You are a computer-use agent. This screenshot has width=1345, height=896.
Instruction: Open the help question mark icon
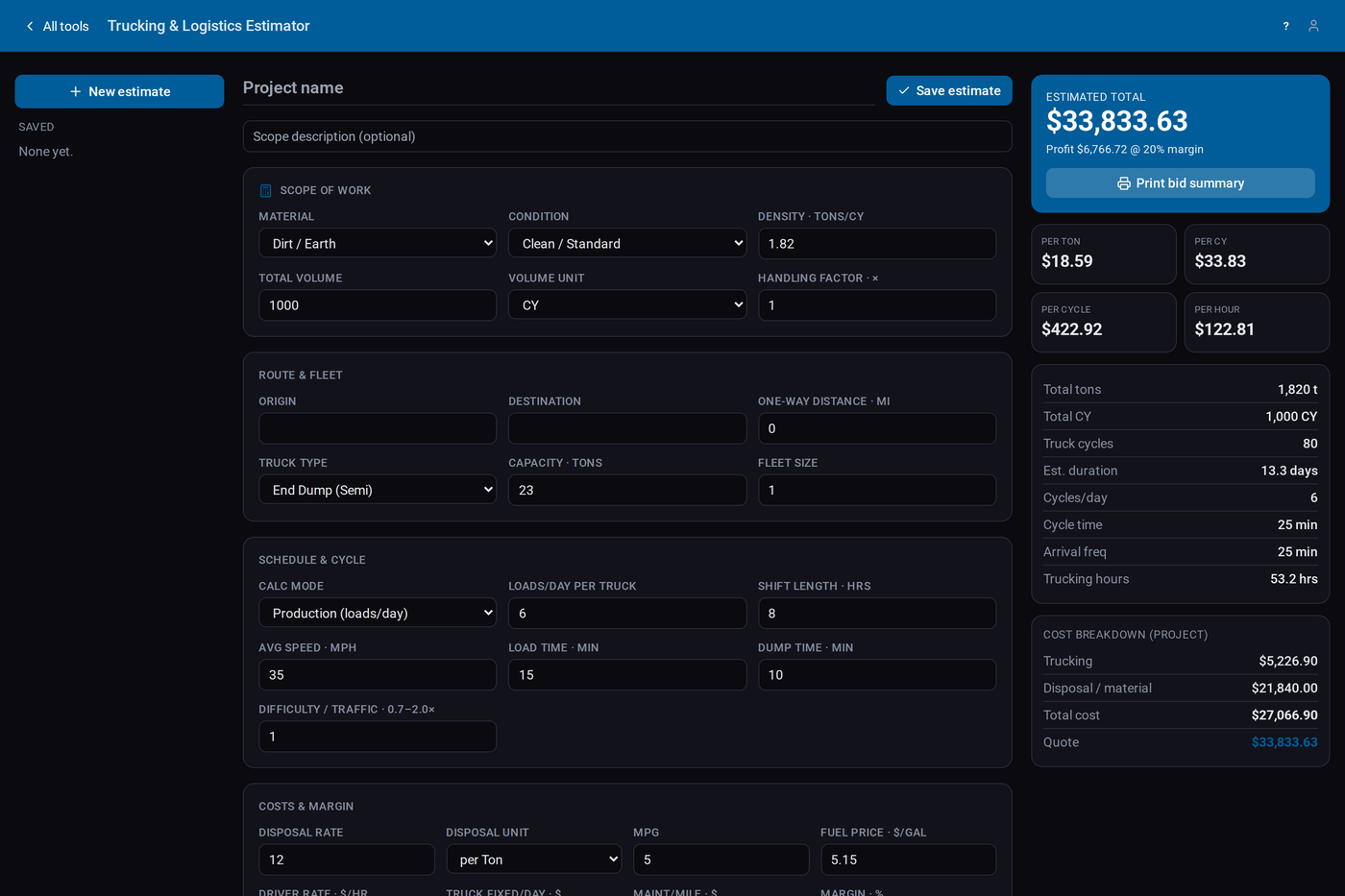(1285, 26)
